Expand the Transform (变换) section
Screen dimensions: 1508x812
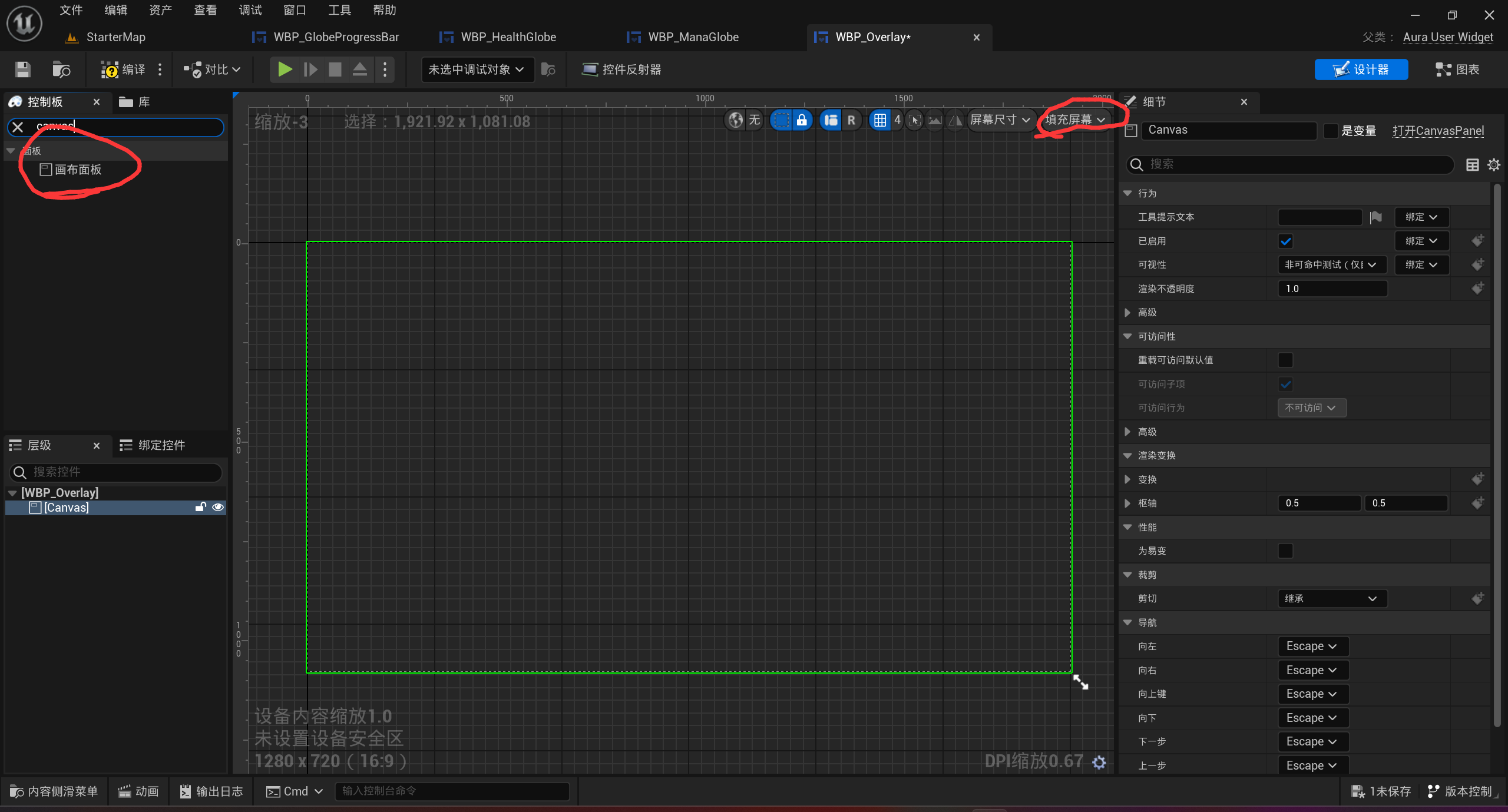pyautogui.click(x=1127, y=479)
